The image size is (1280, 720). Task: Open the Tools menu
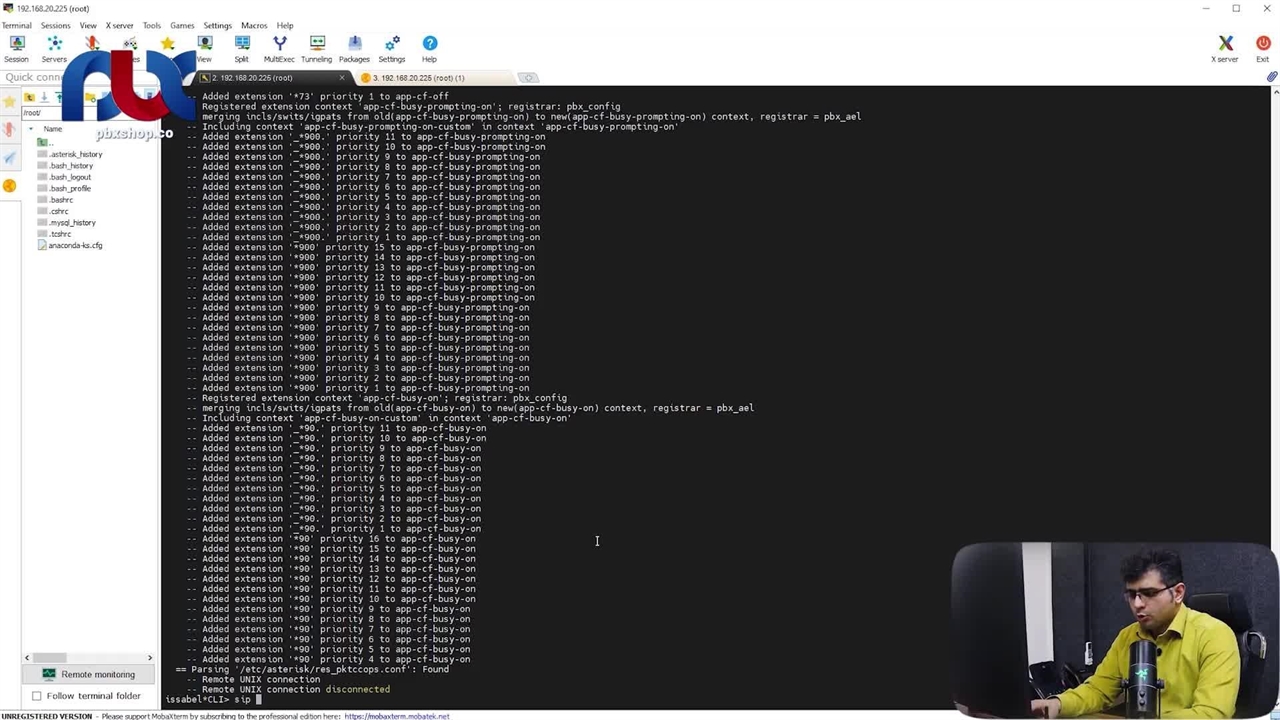[151, 25]
